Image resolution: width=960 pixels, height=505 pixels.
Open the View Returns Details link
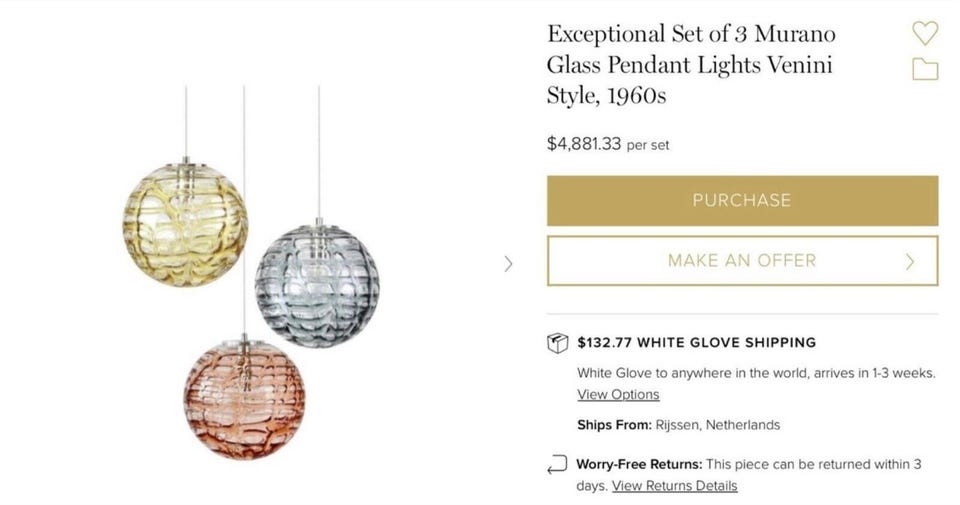click(674, 486)
